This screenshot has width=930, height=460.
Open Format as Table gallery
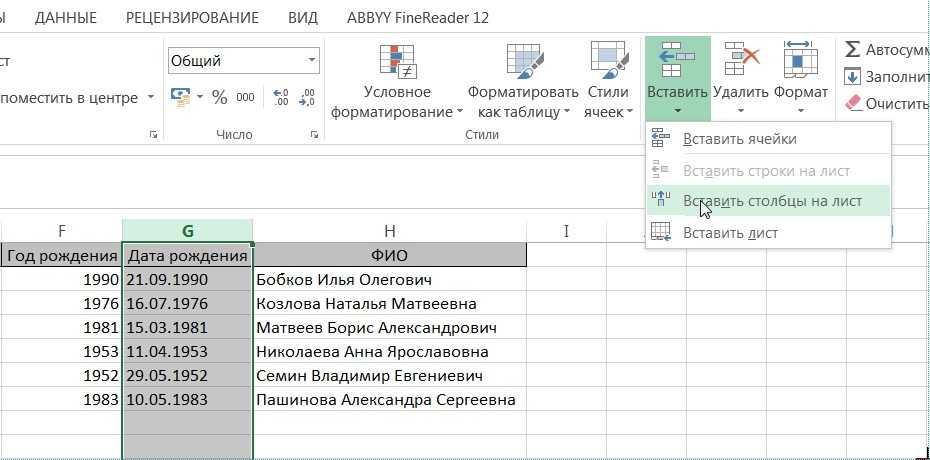click(524, 63)
